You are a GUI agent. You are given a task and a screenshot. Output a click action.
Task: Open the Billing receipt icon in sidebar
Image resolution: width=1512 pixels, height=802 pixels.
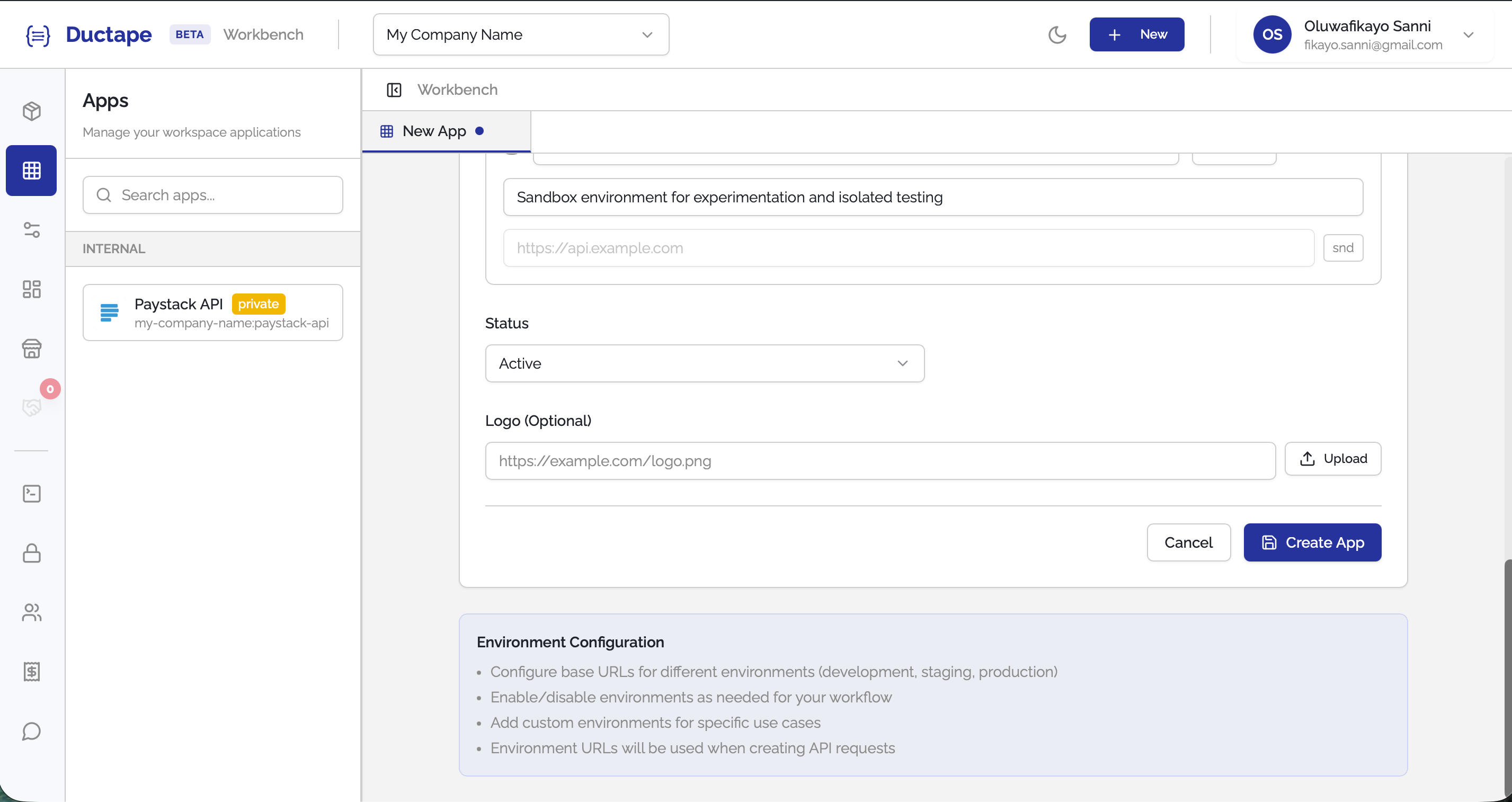point(31,672)
